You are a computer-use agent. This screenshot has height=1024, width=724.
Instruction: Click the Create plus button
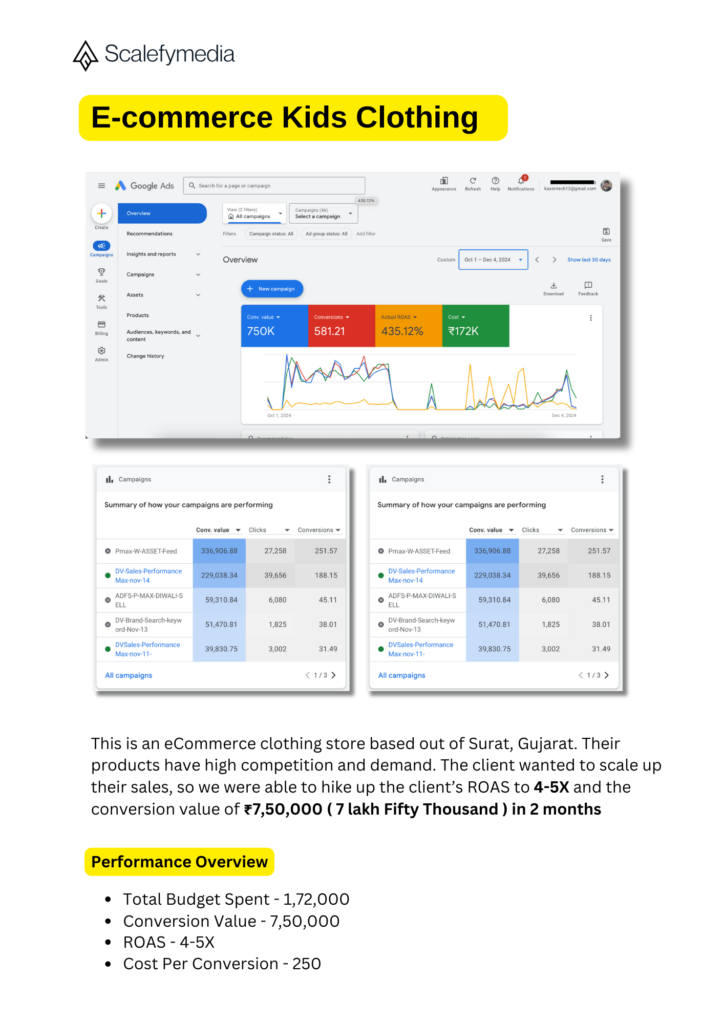tap(101, 214)
